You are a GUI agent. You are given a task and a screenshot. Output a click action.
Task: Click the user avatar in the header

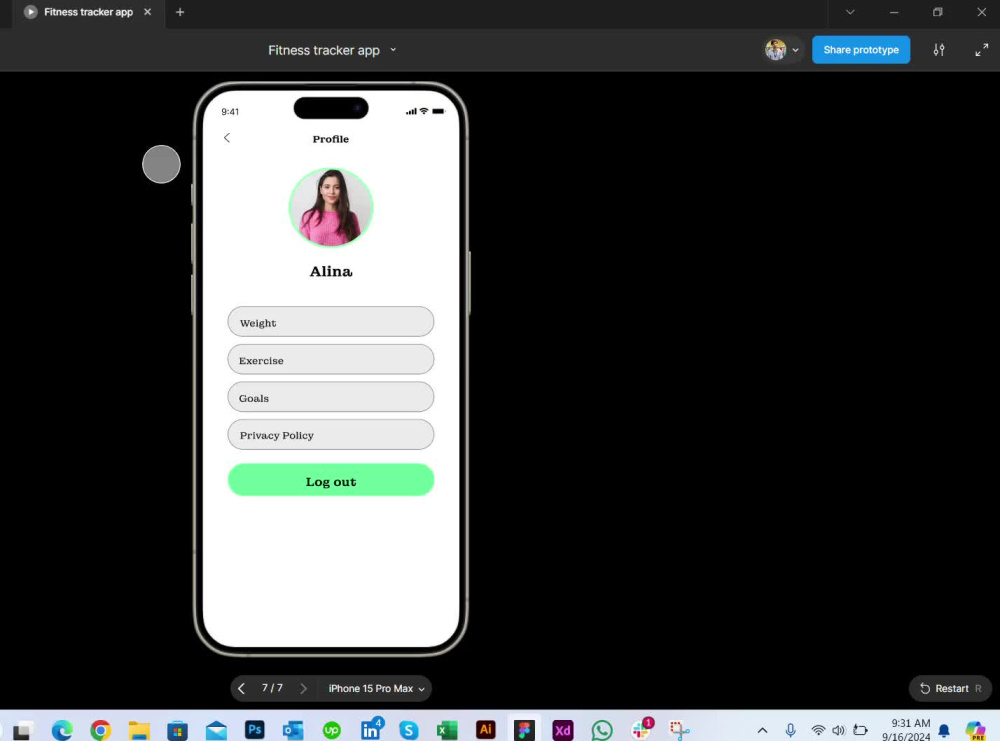pyautogui.click(x=776, y=50)
